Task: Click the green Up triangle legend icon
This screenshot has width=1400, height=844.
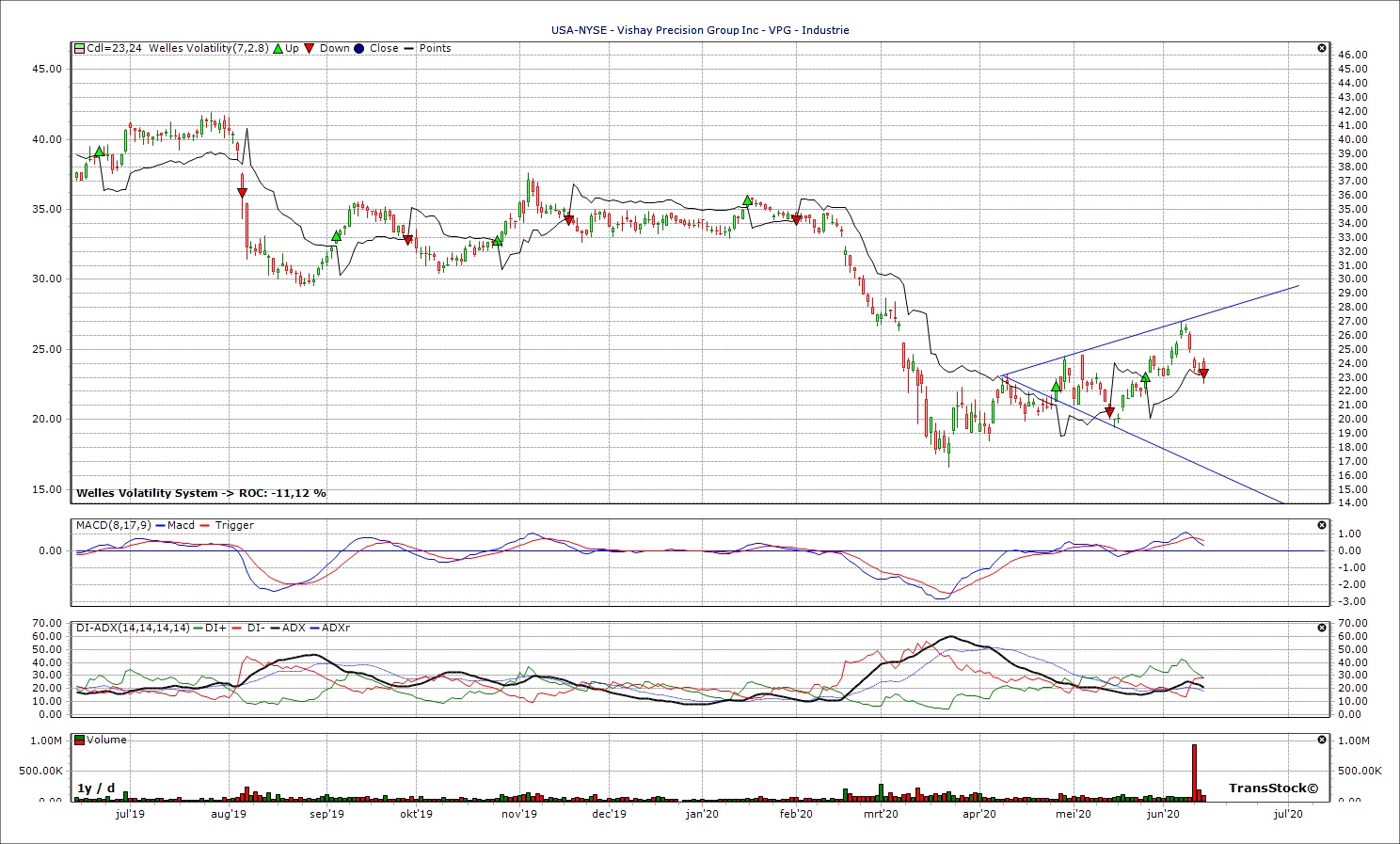Action: point(278,48)
